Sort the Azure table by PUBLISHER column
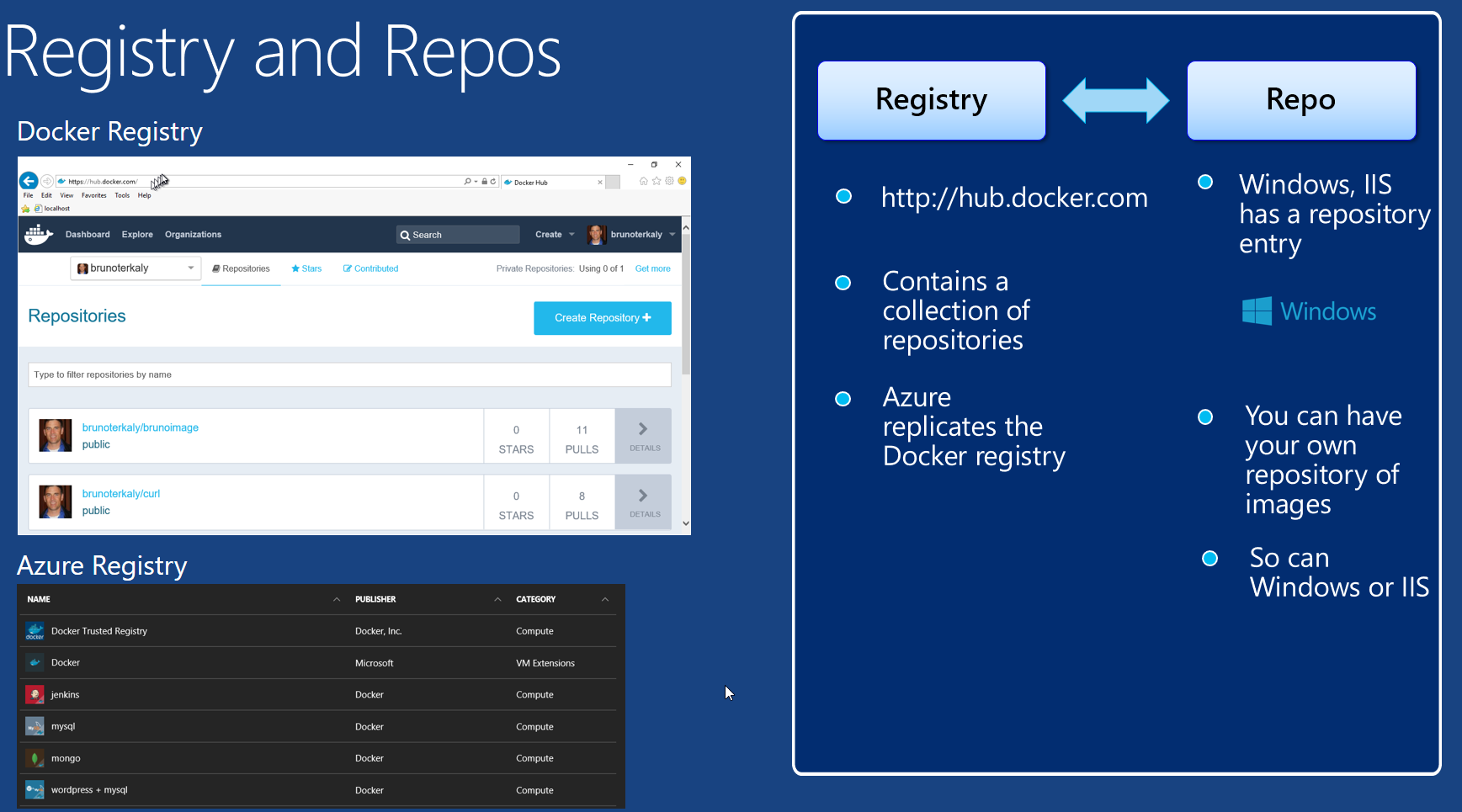 pyautogui.click(x=375, y=599)
